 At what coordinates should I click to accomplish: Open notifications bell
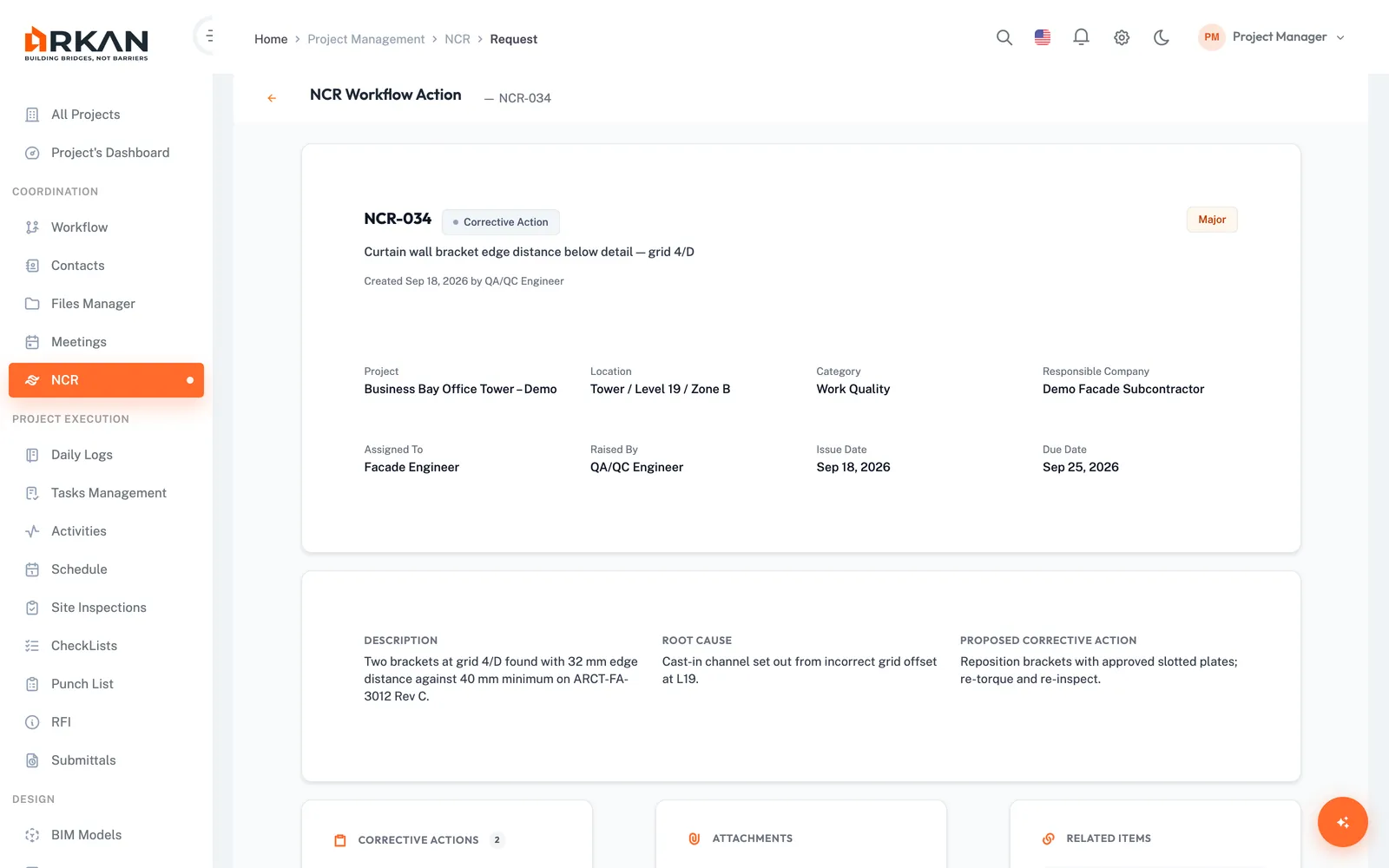tap(1081, 37)
